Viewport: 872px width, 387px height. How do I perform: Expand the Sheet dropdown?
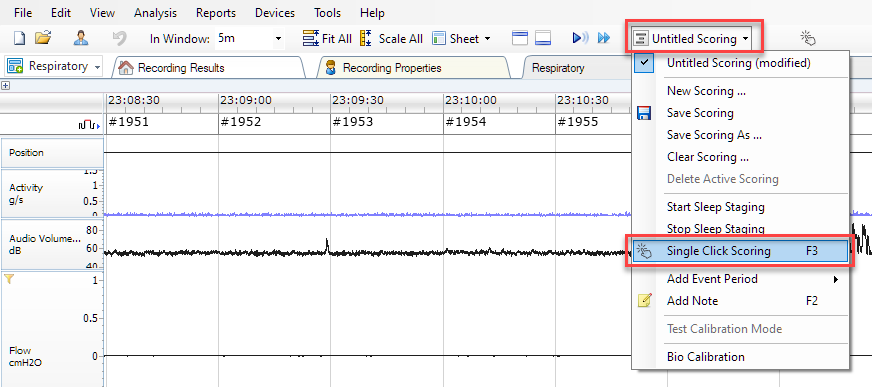coord(462,39)
